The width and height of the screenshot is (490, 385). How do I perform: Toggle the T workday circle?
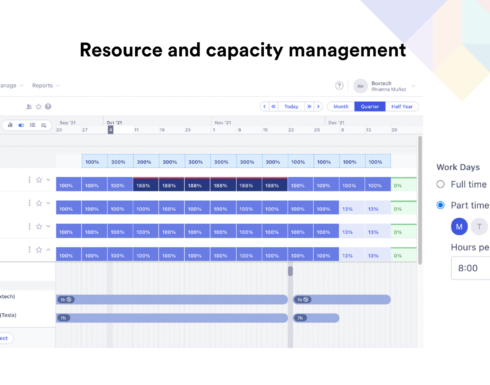point(479,227)
